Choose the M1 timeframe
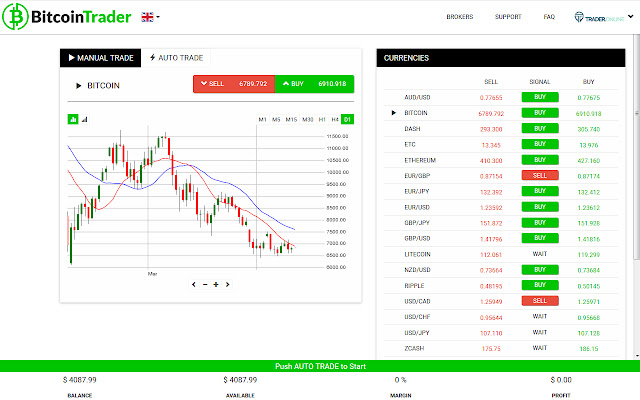 coord(262,119)
